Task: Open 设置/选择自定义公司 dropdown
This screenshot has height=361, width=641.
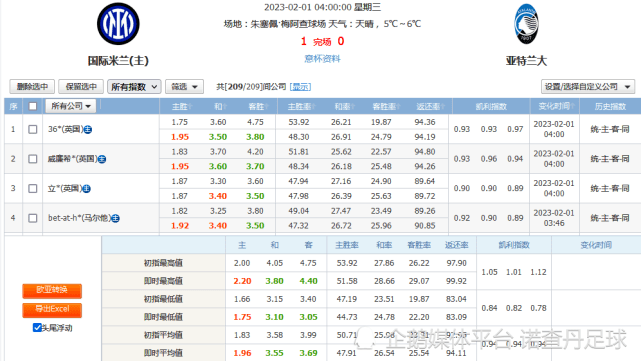Action: point(588,87)
